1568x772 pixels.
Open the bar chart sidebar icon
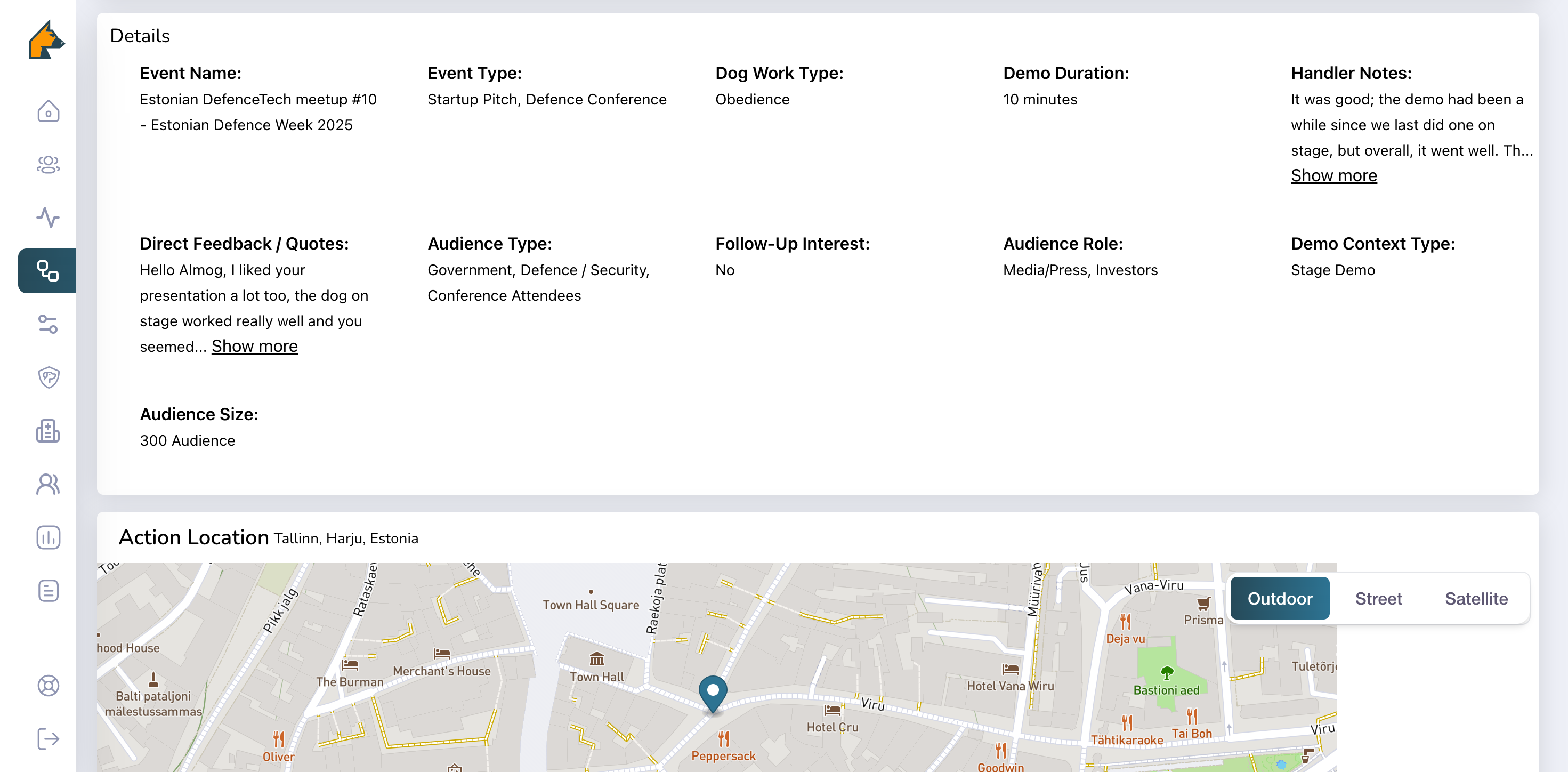pyautogui.click(x=48, y=537)
